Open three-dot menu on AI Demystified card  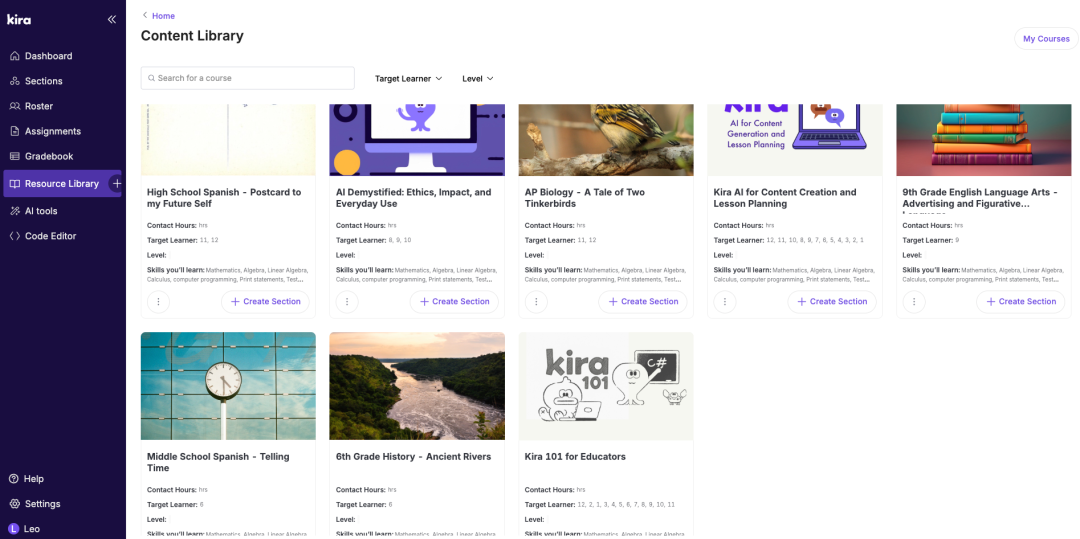347,301
